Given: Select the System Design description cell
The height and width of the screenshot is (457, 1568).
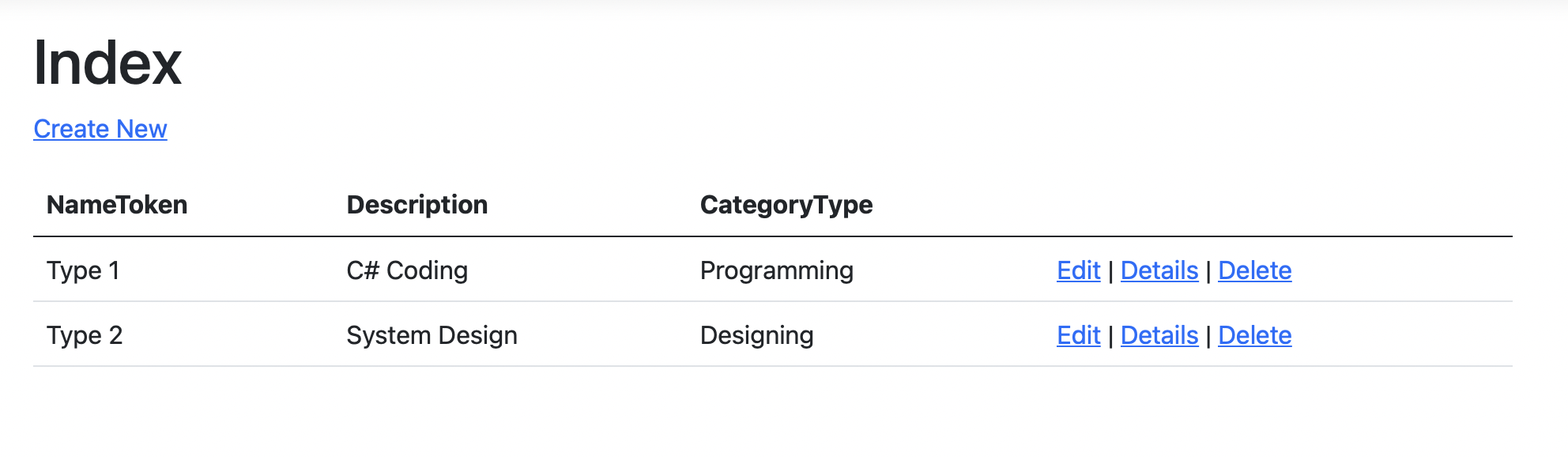Looking at the screenshot, I should pyautogui.click(x=432, y=335).
